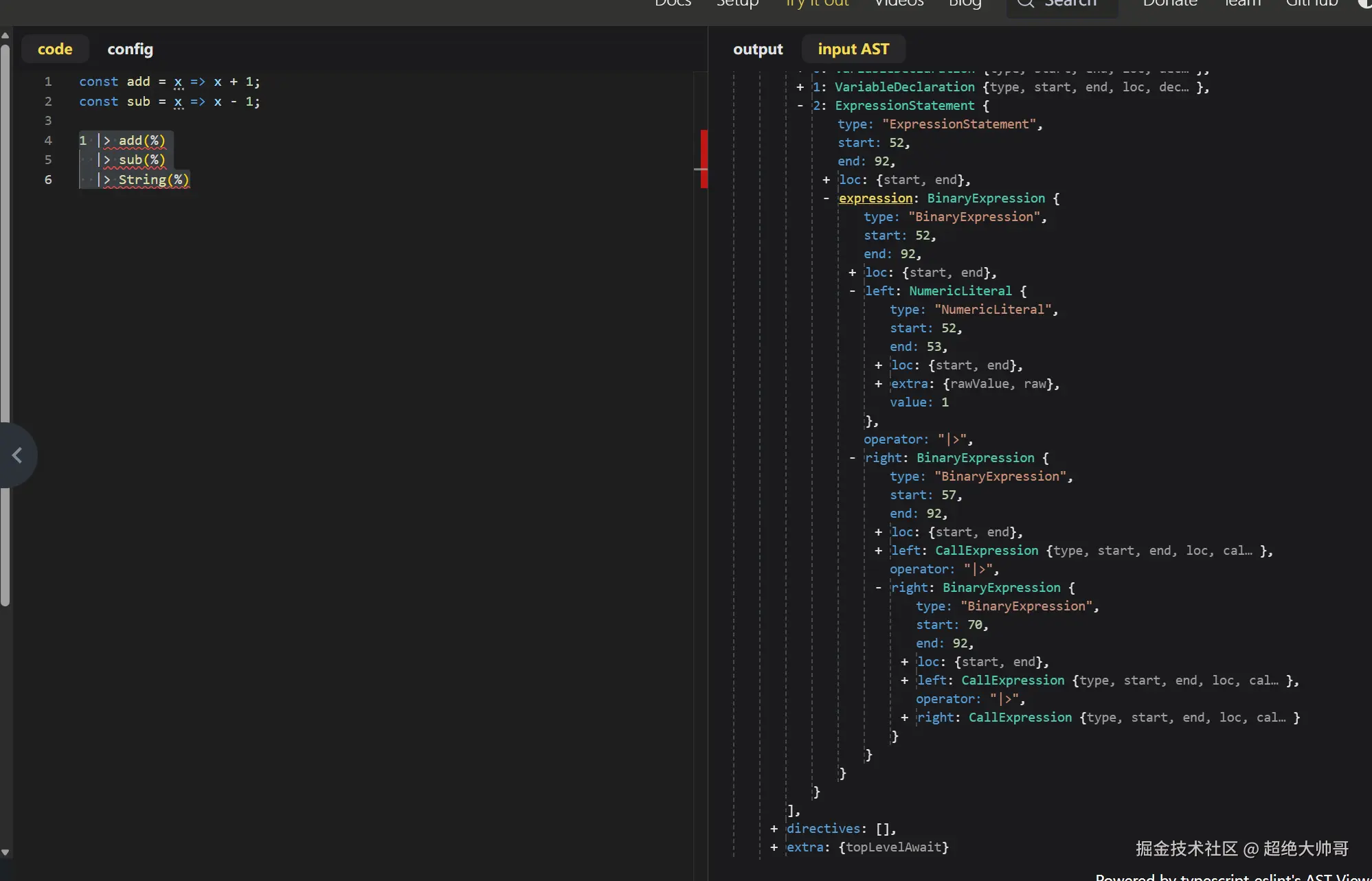1372x881 pixels.
Task: Click the scrollbar up arrow at top-left
Action: coord(5,36)
